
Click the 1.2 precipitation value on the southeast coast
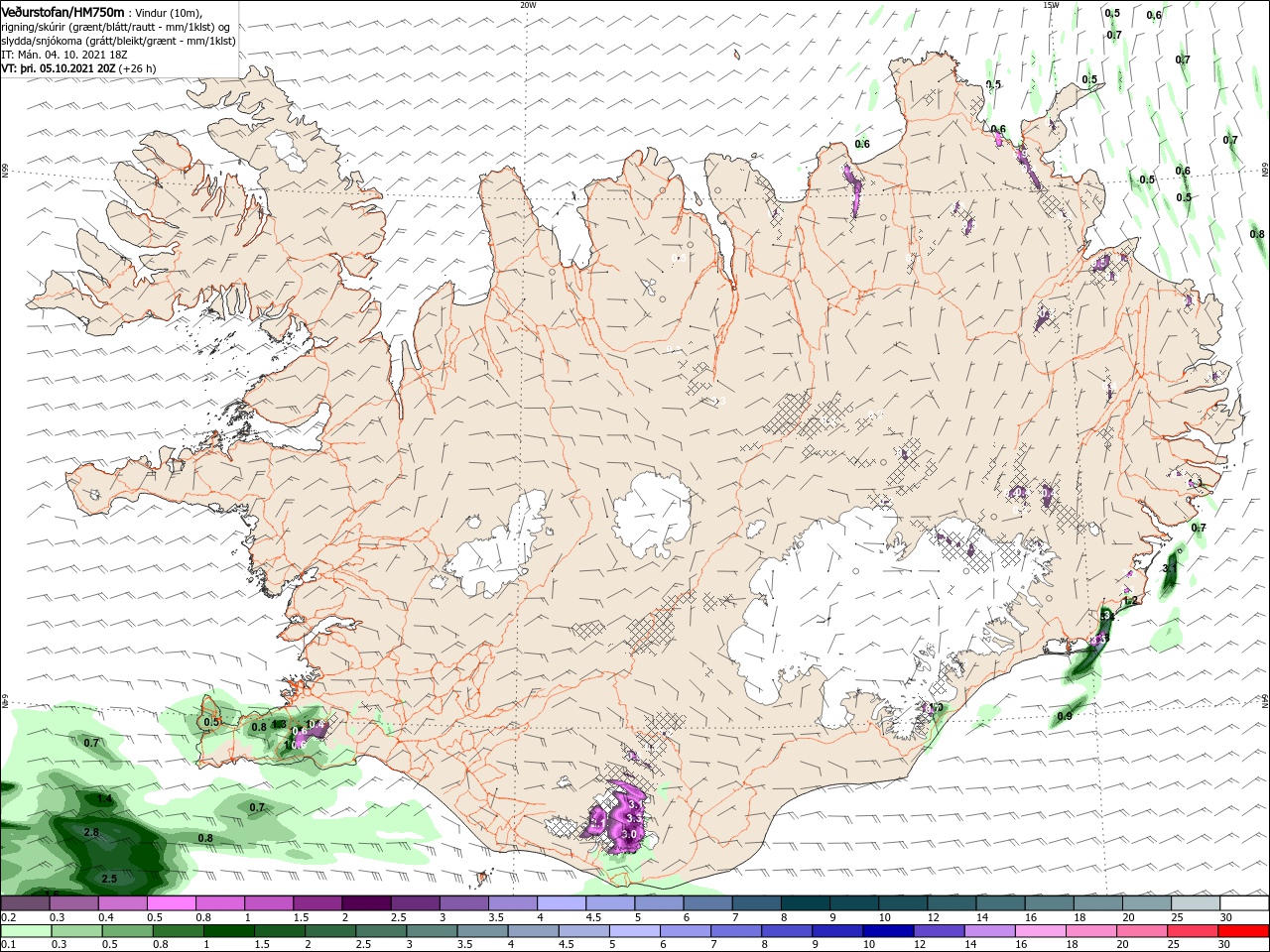click(1129, 601)
